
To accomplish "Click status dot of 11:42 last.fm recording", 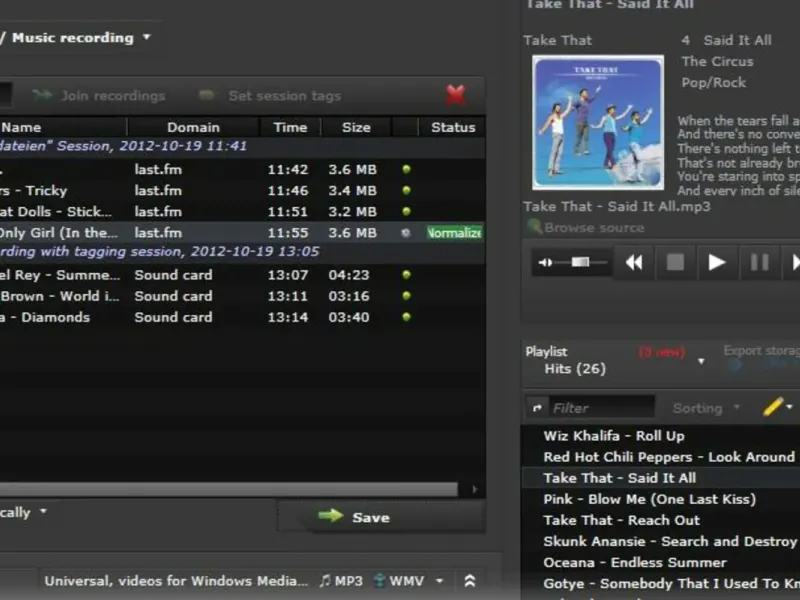I will [406, 169].
